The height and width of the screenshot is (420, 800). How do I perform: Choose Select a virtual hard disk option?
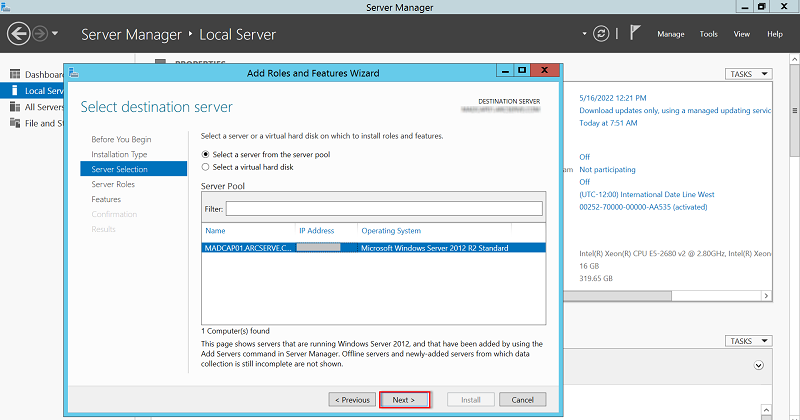click(x=248, y=167)
